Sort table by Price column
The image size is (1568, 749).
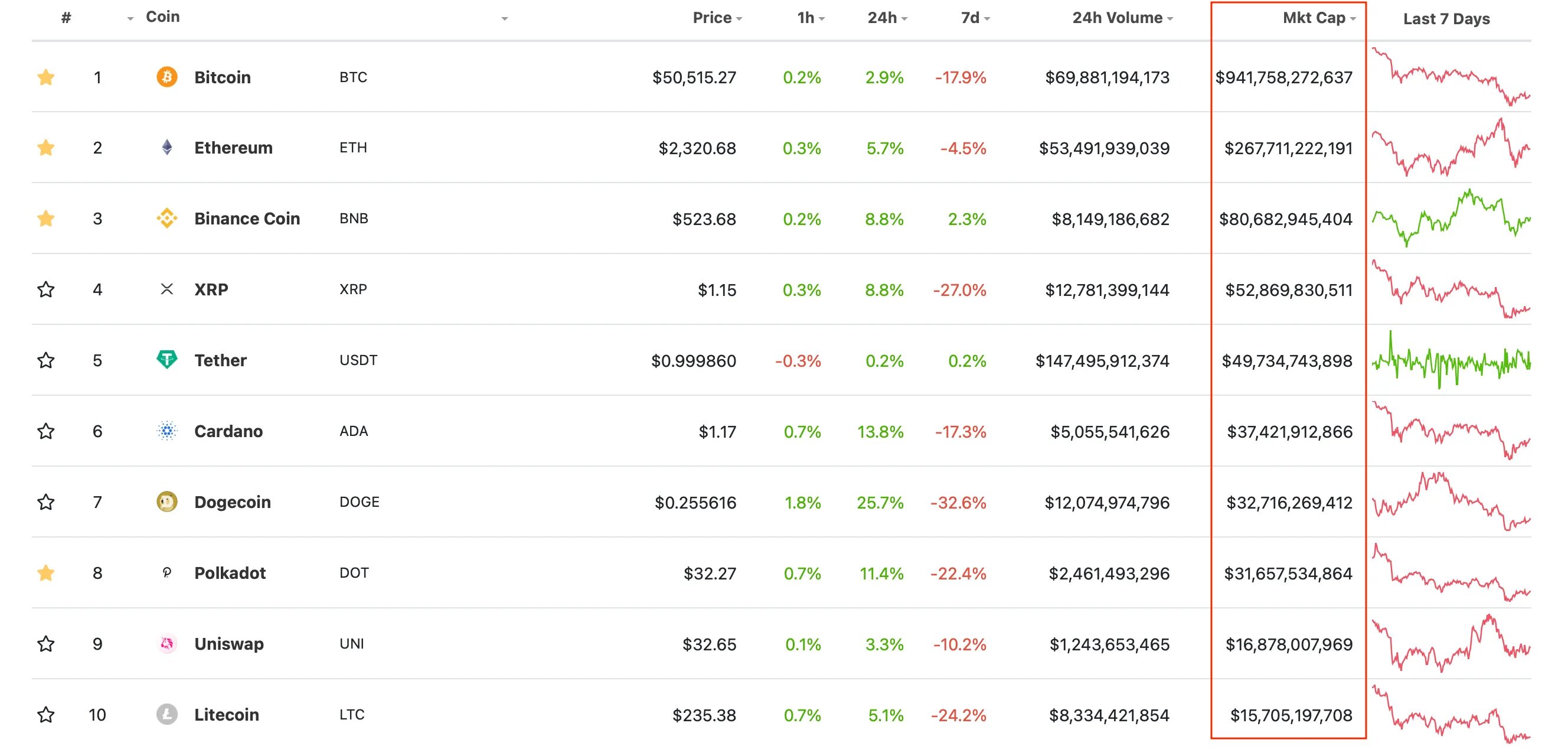pos(717,18)
